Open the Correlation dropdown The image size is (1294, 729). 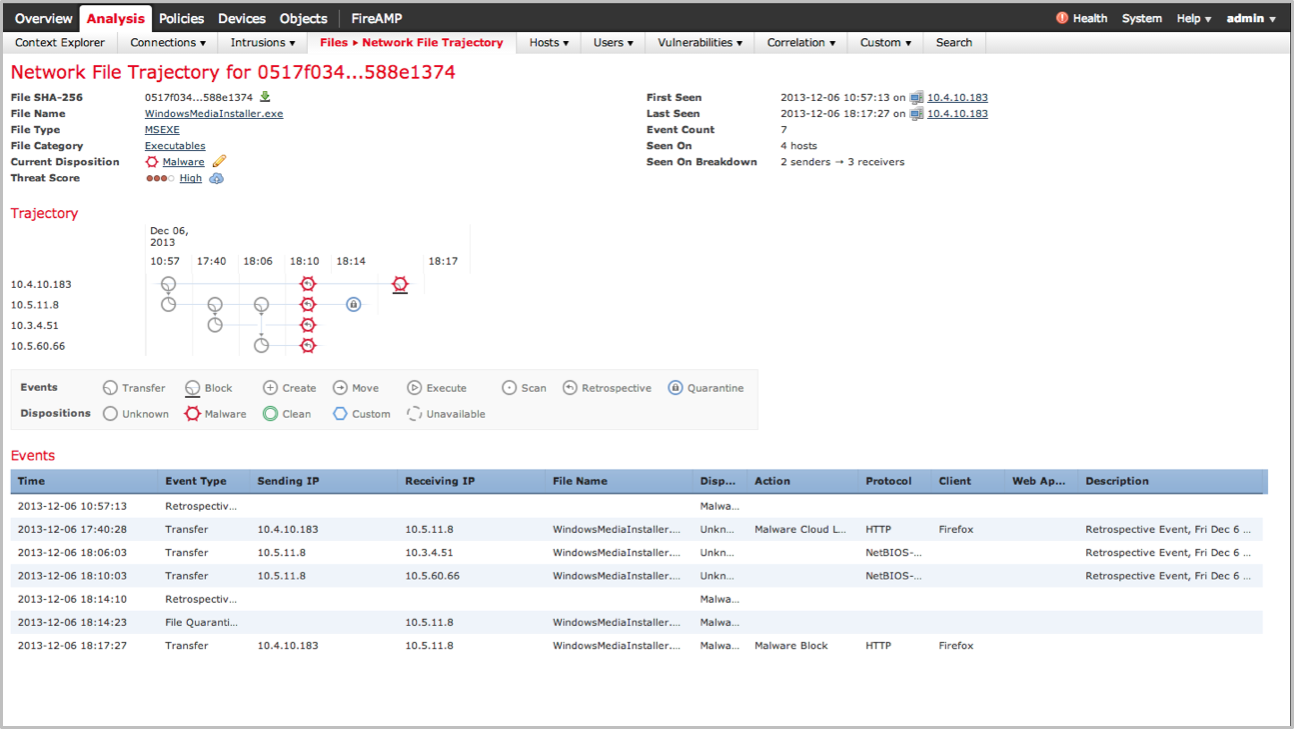[801, 42]
